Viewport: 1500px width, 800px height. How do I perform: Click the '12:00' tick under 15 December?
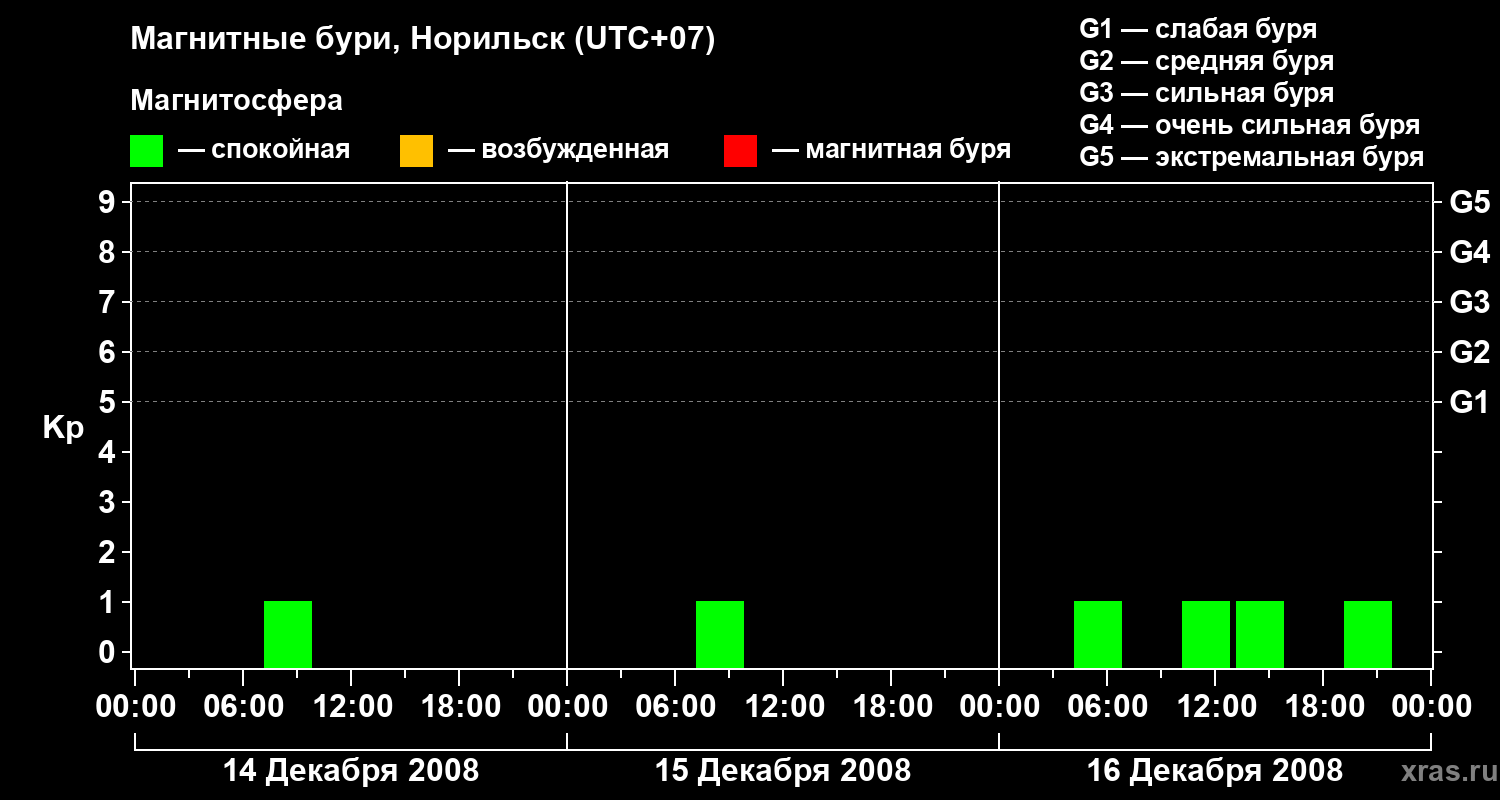[x=783, y=706]
